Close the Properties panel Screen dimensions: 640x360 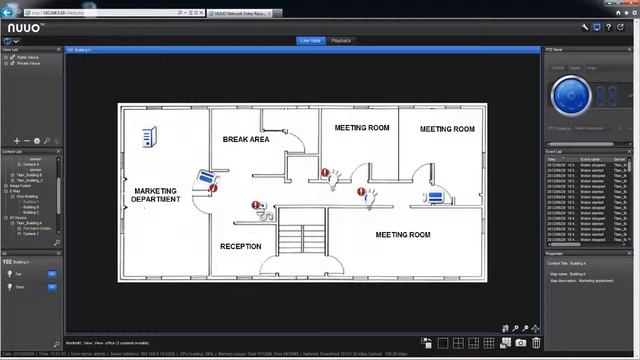click(629, 253)
